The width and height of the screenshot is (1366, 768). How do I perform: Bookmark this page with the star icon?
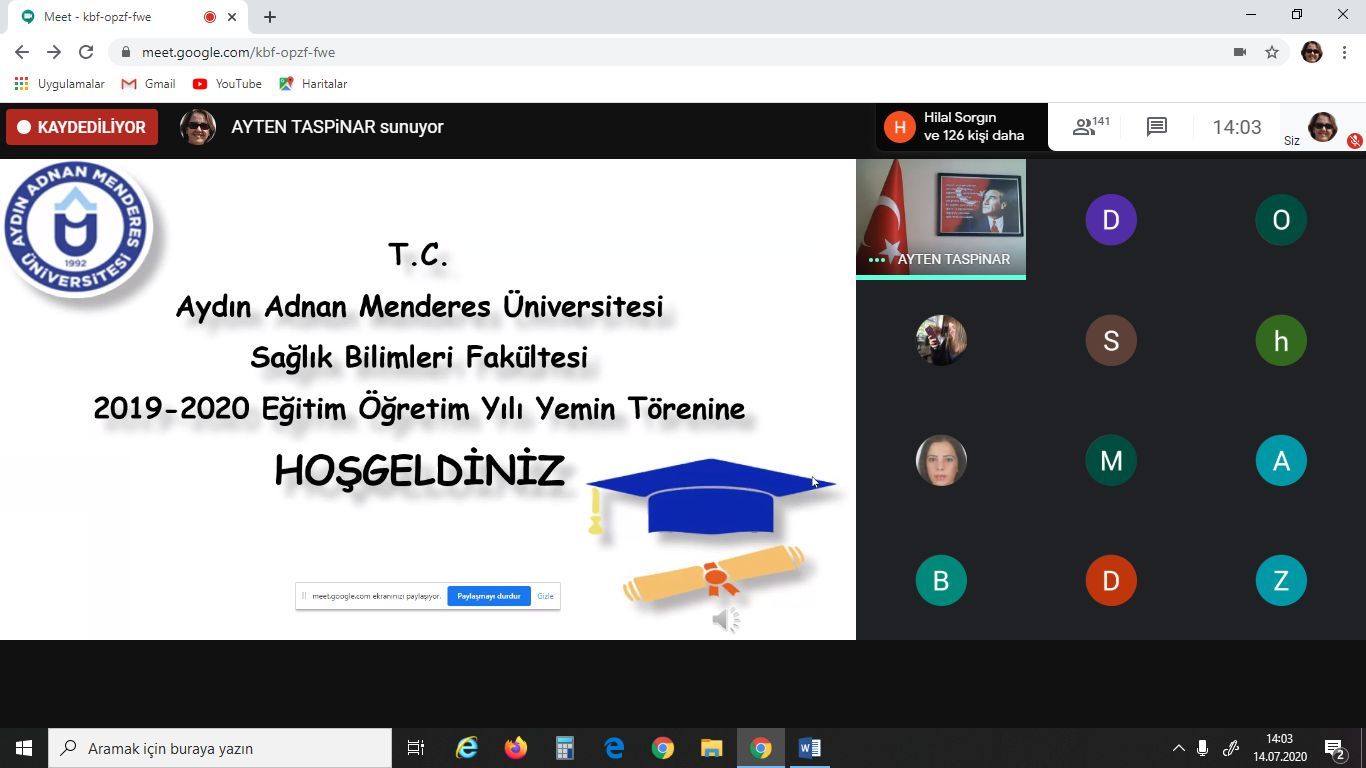click(x=1272, y=52)
